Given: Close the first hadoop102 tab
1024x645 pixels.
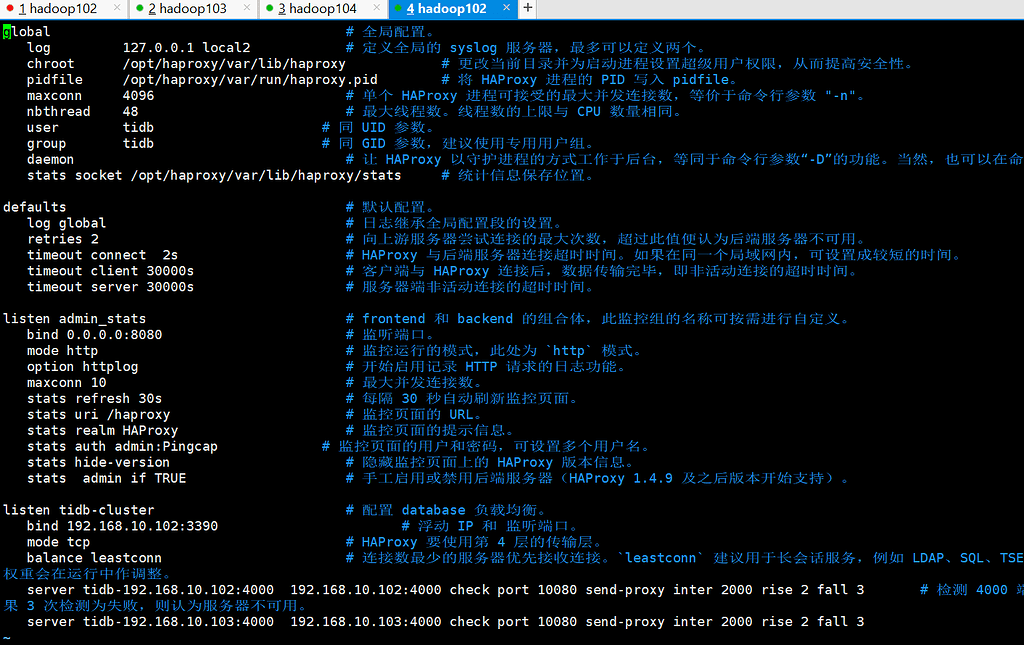Looking at the screenshot, I should click(115, 8).
